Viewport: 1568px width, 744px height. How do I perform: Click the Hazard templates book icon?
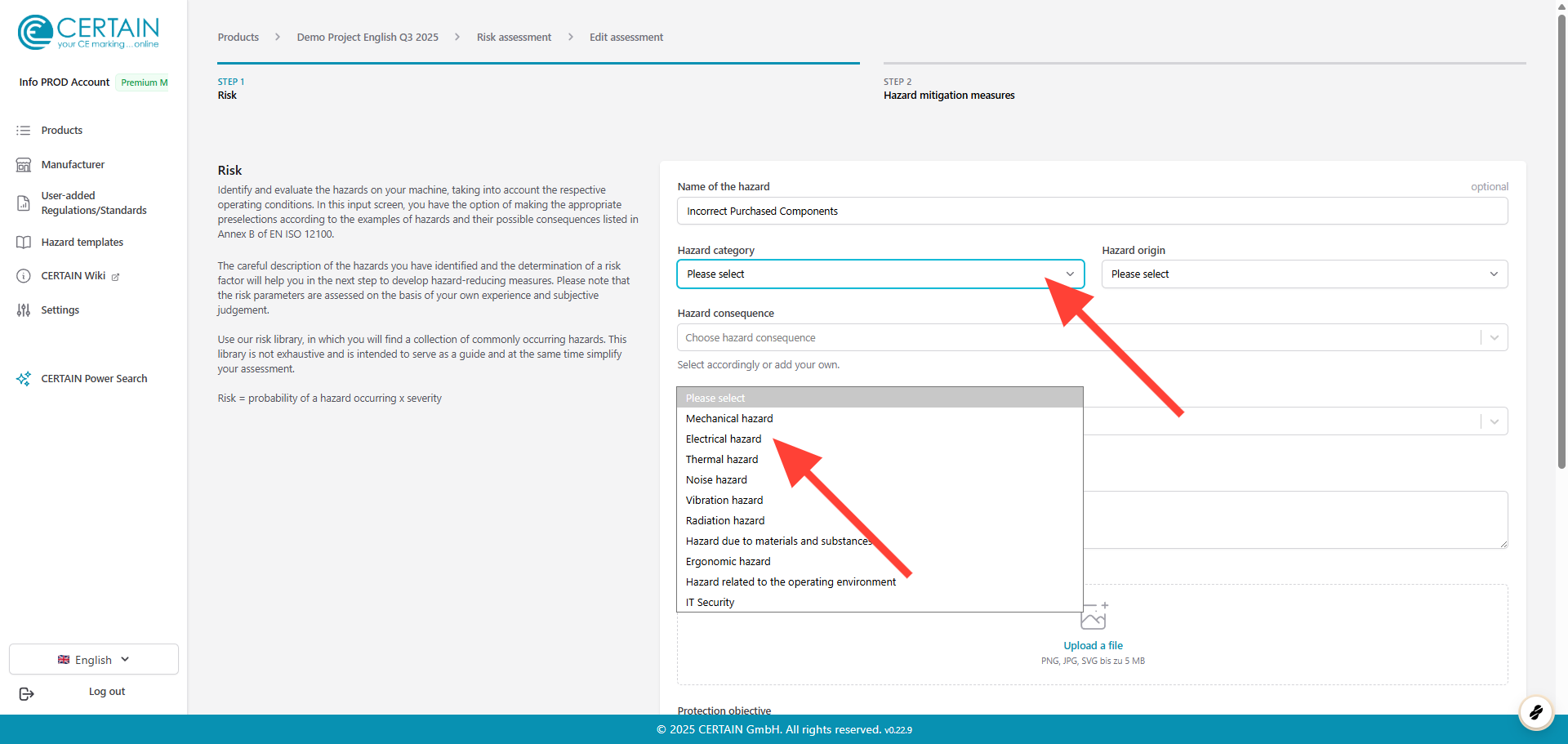pos(24,243)
